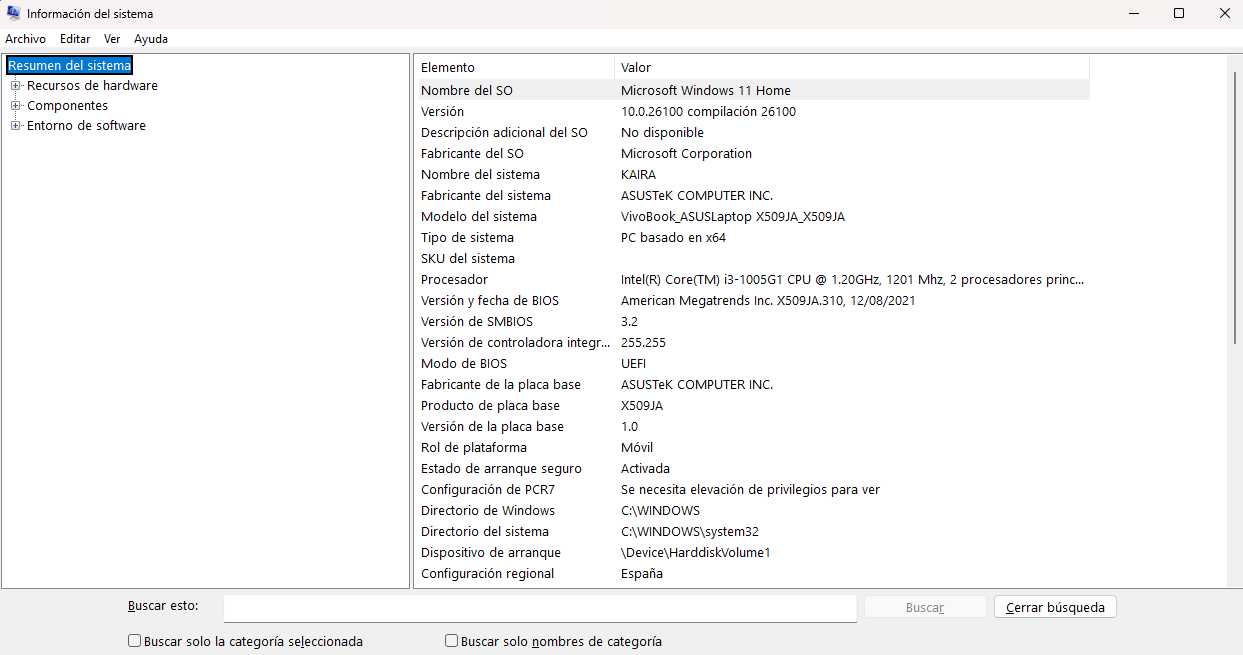Select value VivoBook_ASUSLaptop X509JA_X509JA
The height and width of the screenshot is (655, 1243).
(733, 216)
